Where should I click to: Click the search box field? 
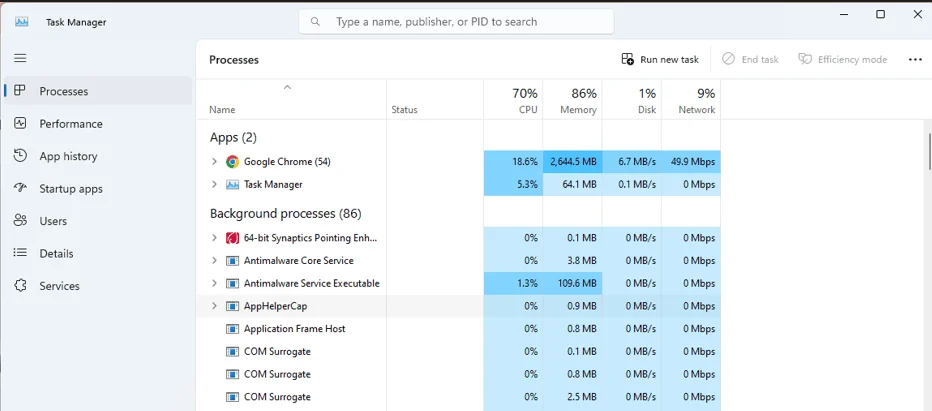pos(456,22)
